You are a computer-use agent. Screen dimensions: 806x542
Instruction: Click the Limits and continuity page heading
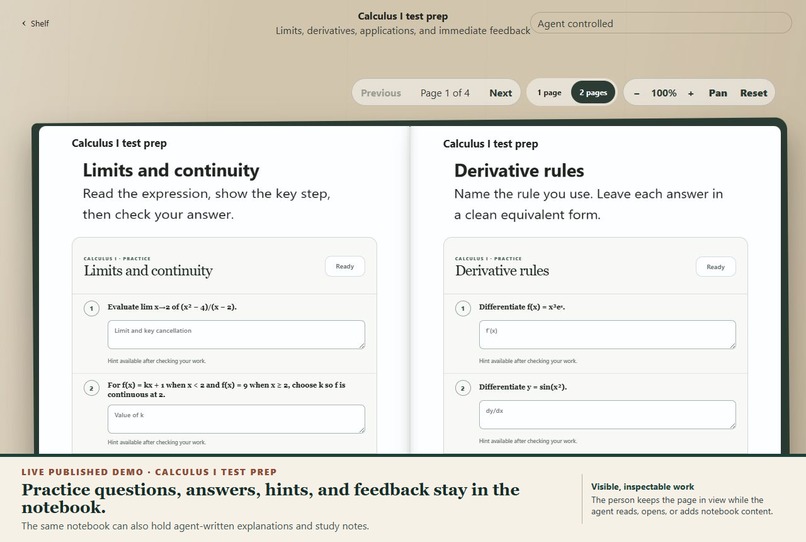pyautogui.click(x=171, y=170)
